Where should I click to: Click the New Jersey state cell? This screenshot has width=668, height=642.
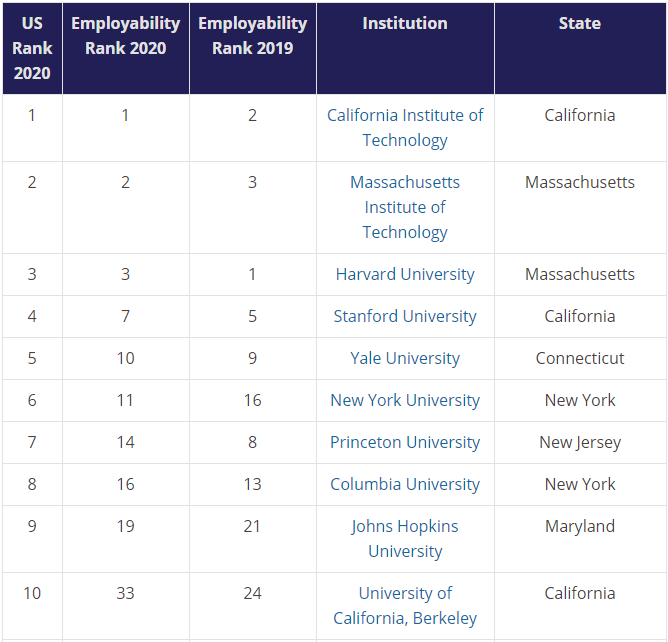click(x=580, y=442)
